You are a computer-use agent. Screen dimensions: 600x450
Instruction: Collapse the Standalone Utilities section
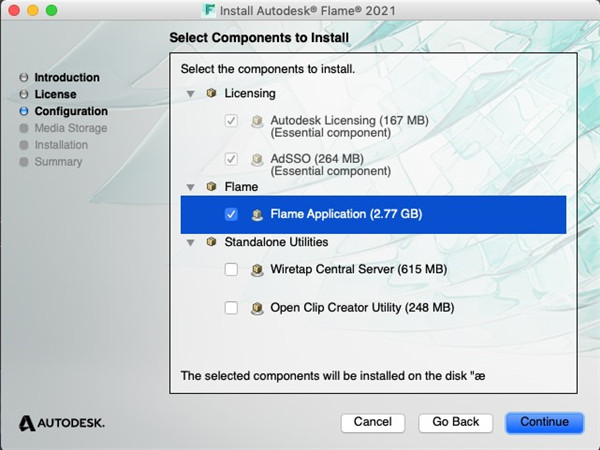(191, 242)
